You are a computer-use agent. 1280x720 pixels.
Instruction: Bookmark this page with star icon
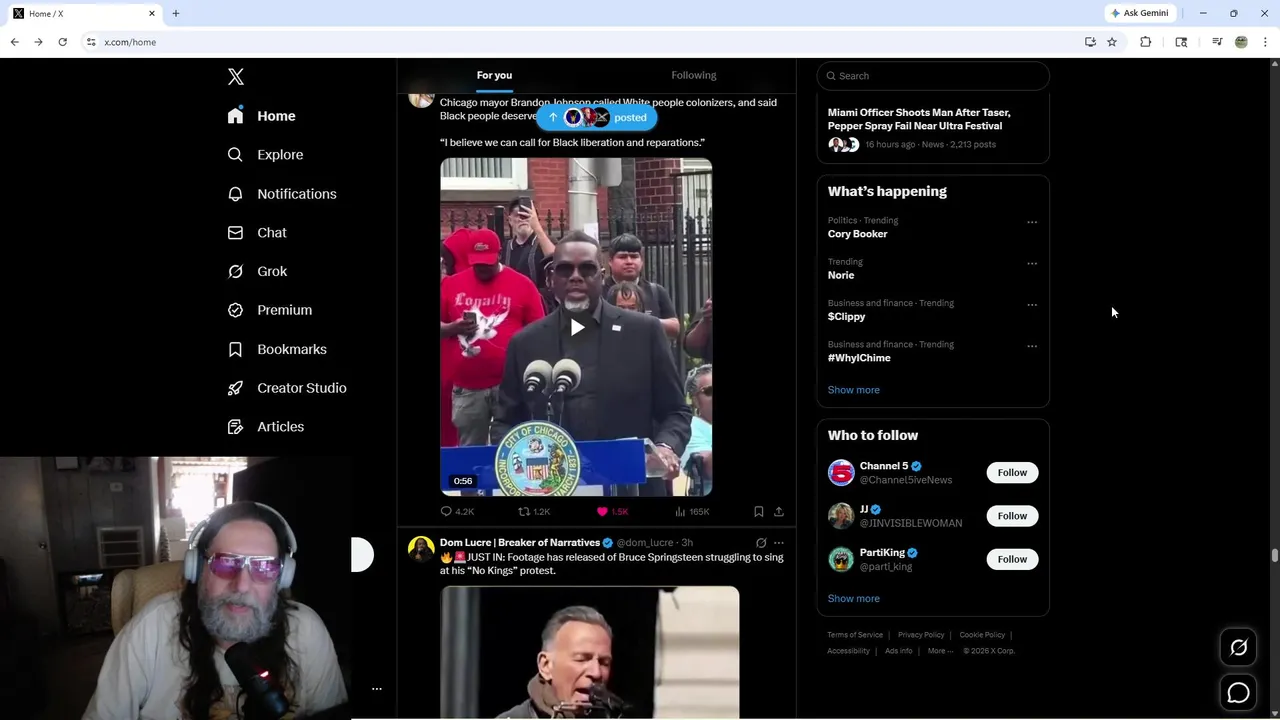tap(1111, 42)
